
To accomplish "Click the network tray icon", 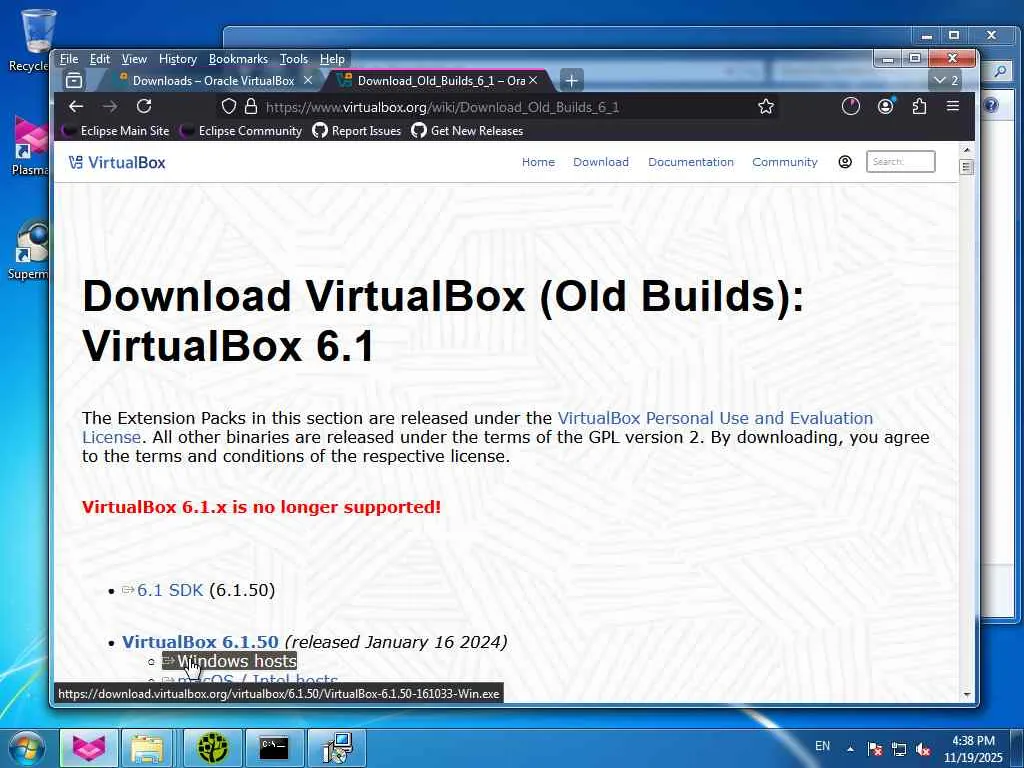I will pos(899,749).
